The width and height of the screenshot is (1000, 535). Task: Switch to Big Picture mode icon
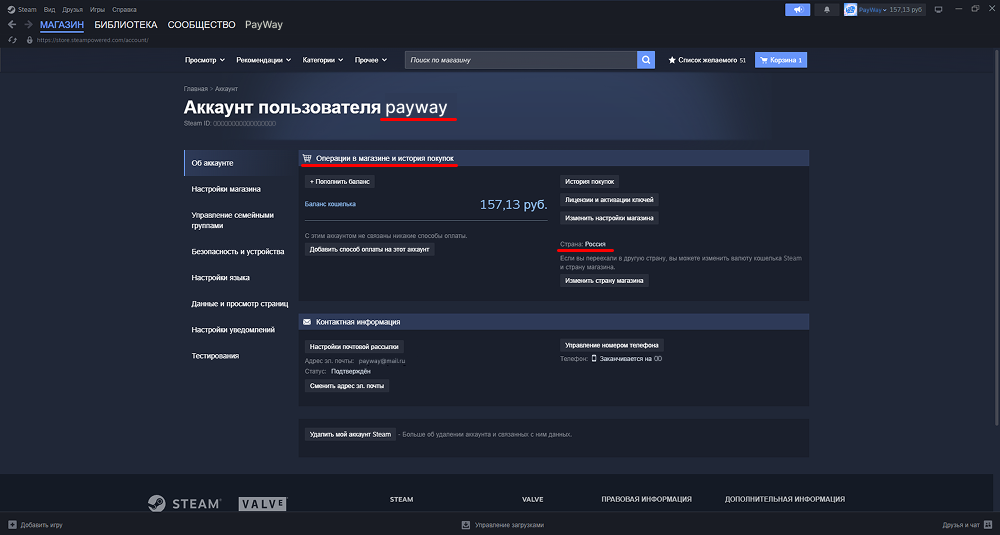[x=938, y=10]
